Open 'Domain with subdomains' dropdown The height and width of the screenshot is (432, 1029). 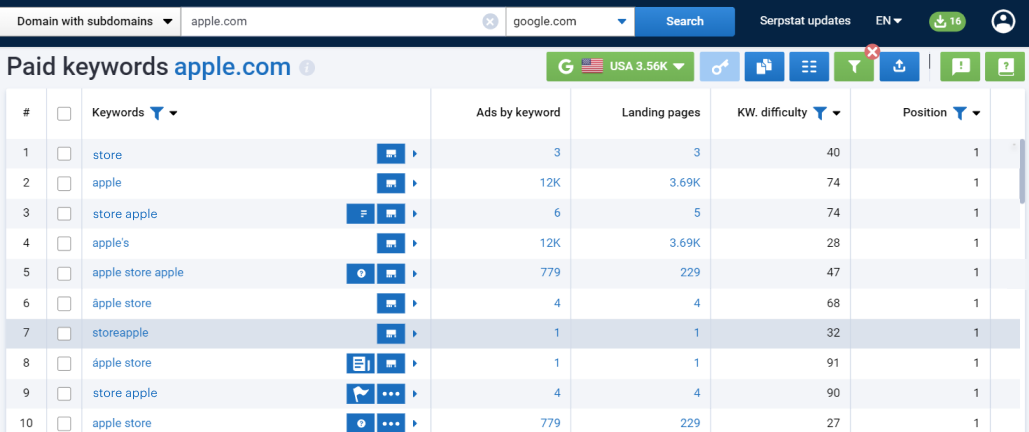(91, 22)
